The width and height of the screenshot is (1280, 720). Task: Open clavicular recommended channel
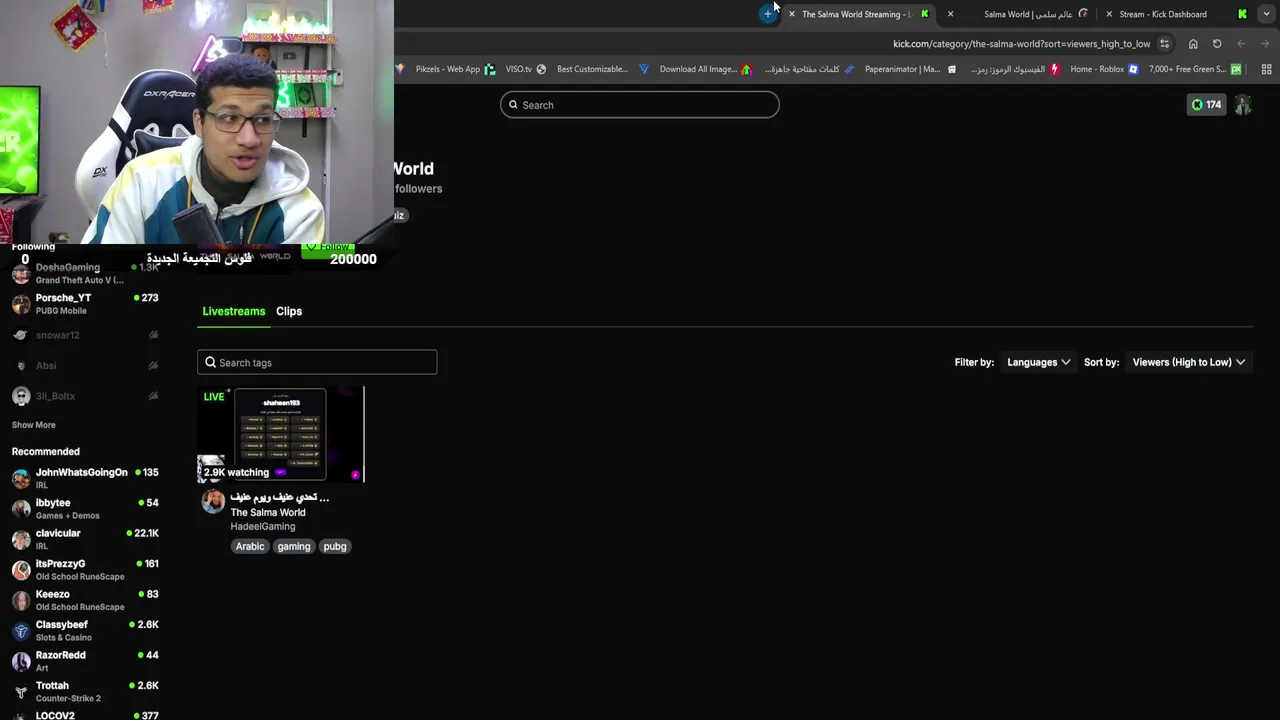click(x=85, y=539)
